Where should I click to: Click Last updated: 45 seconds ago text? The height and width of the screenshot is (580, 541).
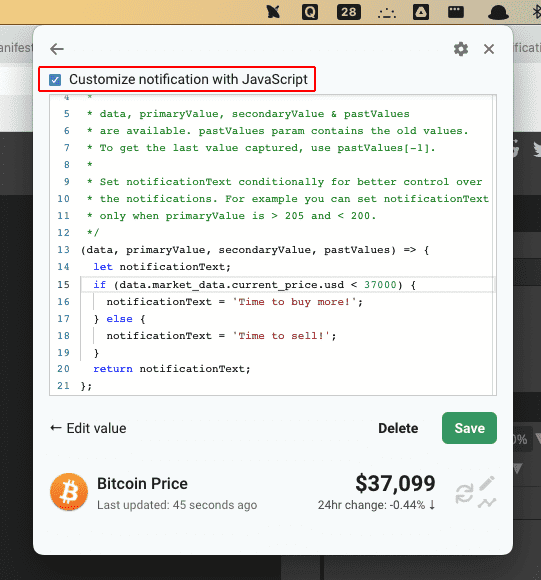(x=177, y=505)
